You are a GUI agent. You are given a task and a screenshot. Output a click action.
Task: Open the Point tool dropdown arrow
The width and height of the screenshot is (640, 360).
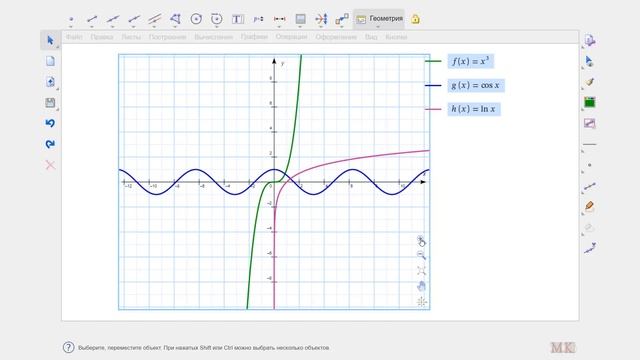71,27
